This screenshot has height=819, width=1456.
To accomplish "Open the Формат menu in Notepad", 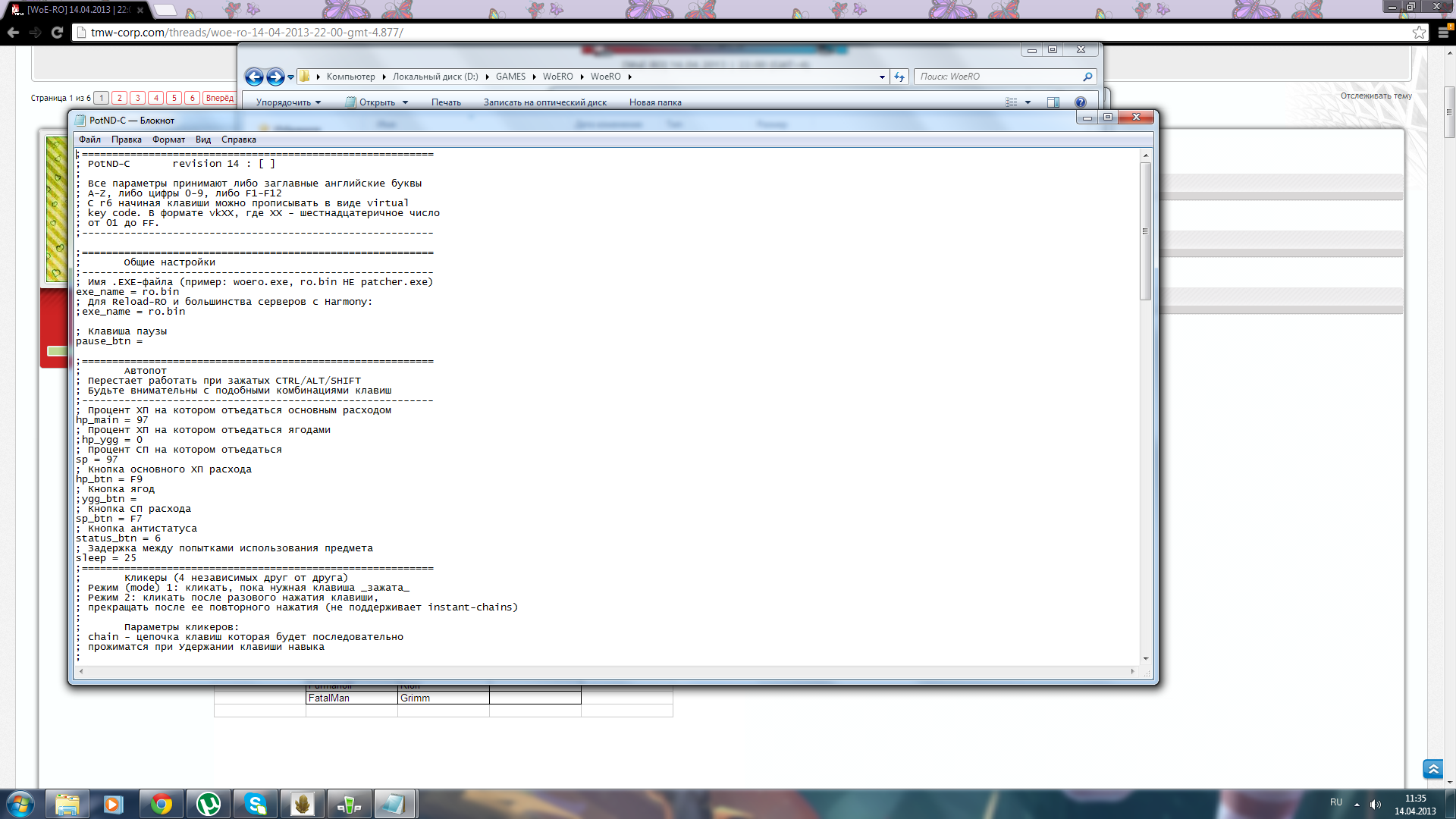I will pyautogui.click(x=168, y=140).
